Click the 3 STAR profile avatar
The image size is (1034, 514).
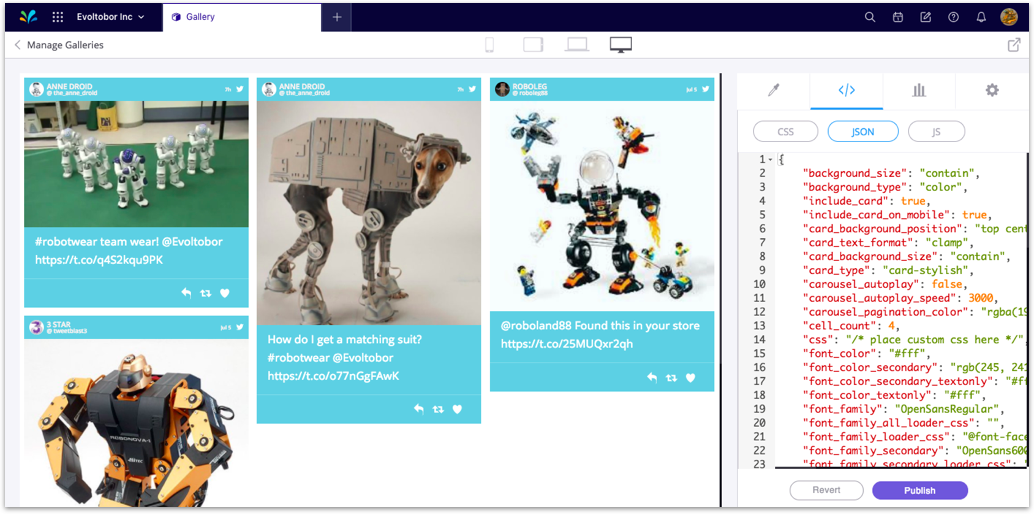tap(37, 327)
